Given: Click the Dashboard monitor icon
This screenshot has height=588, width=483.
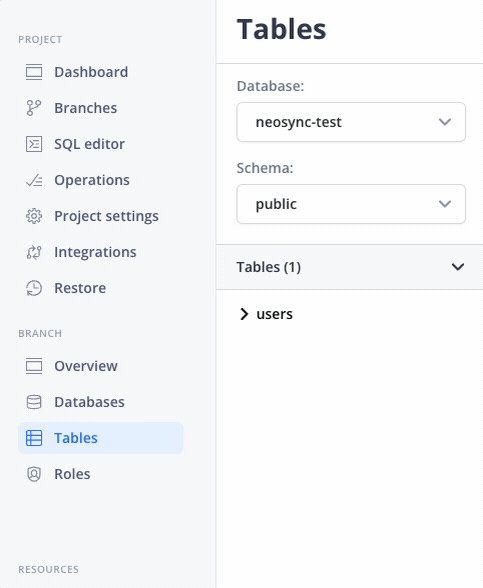Looking at the screenshot, I should [x=34, y=72].
